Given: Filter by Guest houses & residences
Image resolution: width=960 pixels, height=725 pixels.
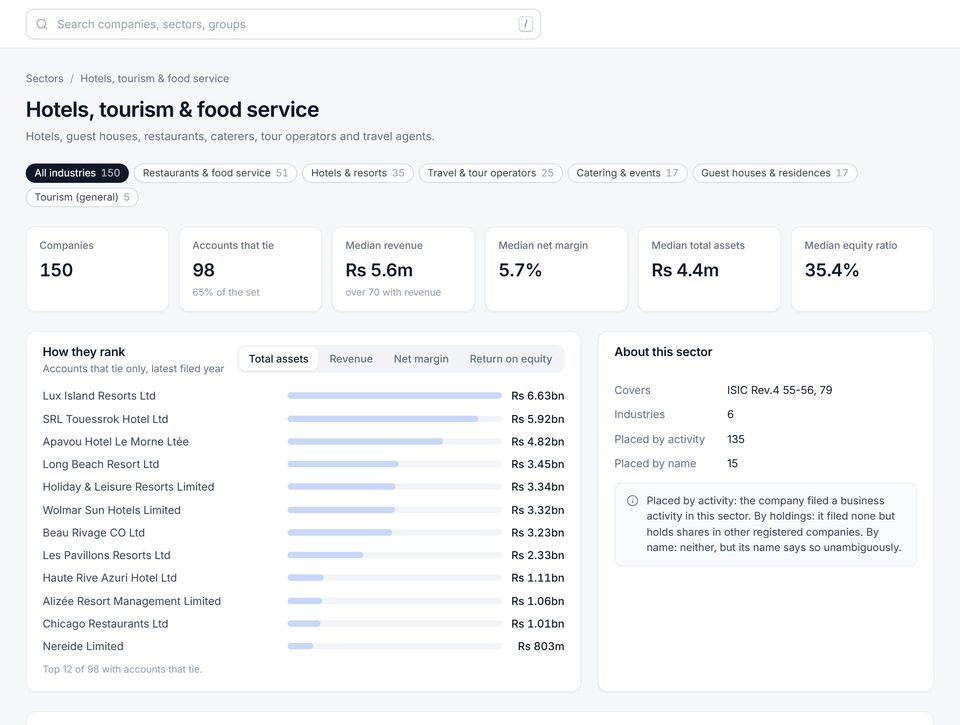Looking at the screenshot, I should pos(774,173).
